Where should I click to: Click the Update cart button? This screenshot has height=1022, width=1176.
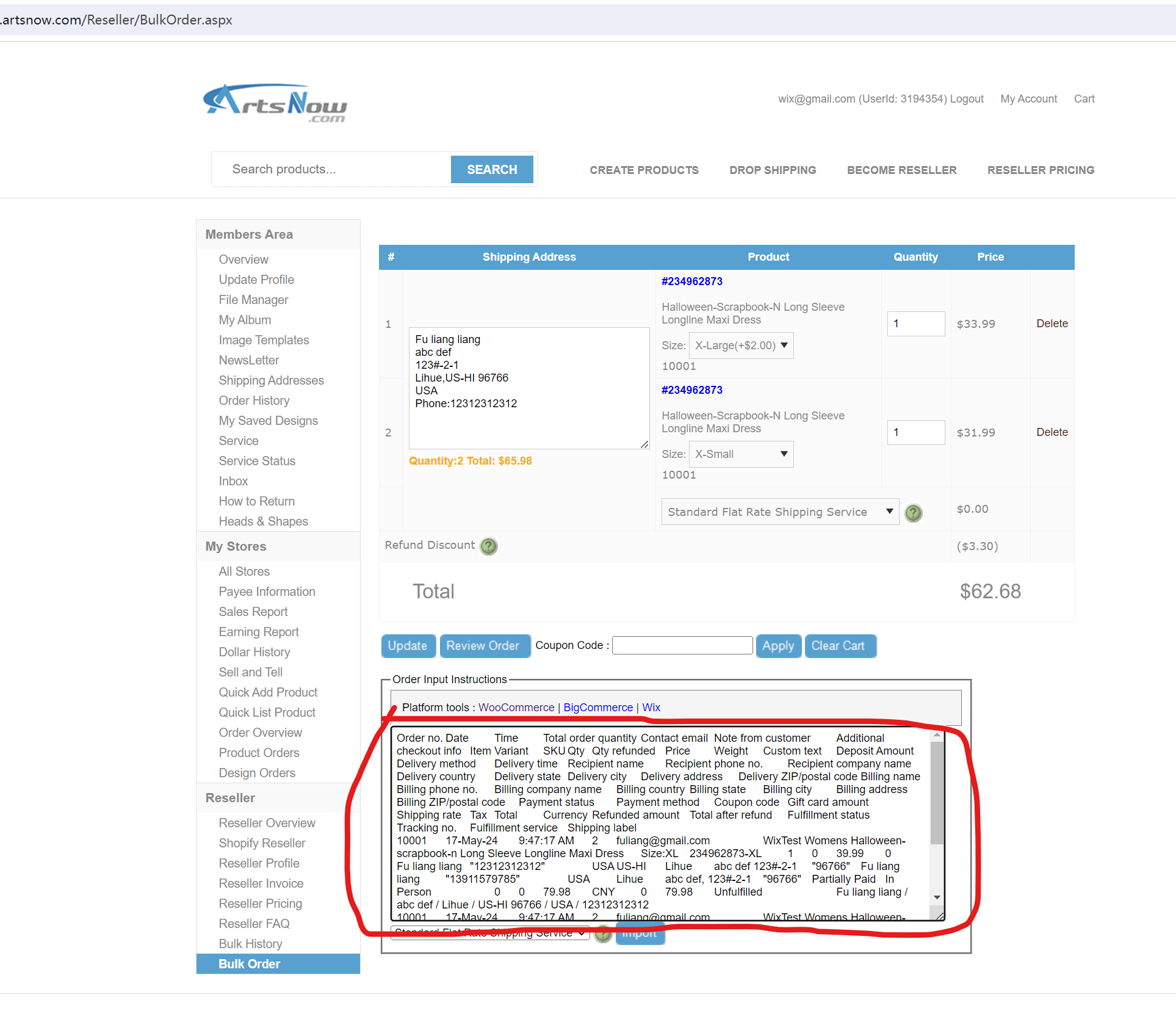point(407,645)
